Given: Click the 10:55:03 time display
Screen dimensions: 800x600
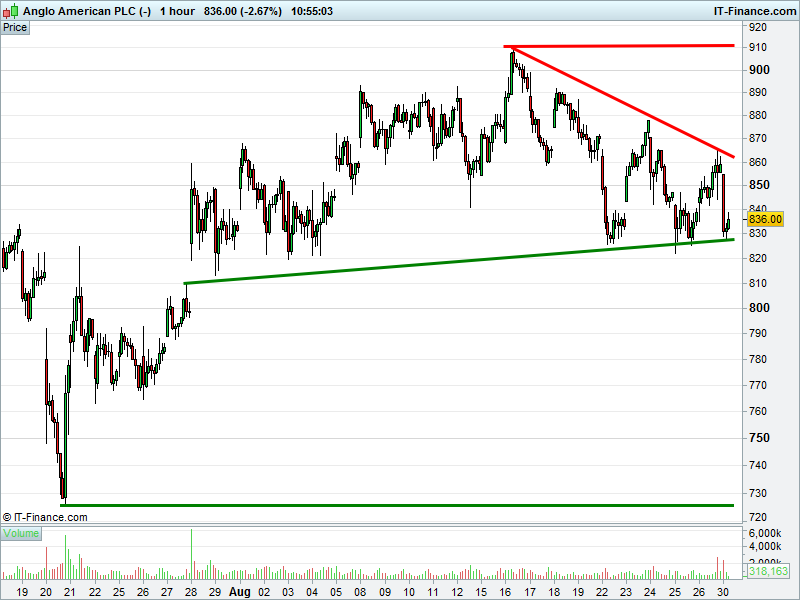Looking at the screenshot, I should coord(312,11).
